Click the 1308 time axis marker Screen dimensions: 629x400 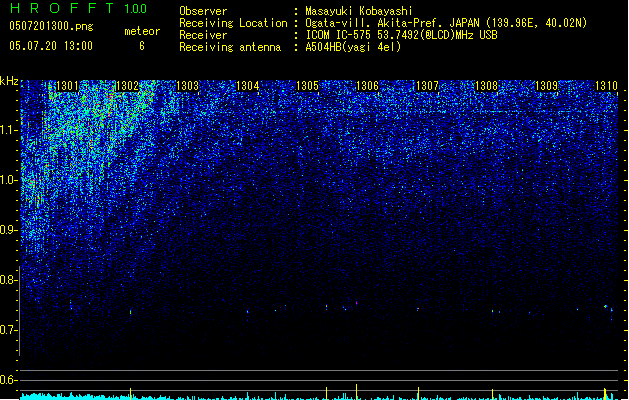click(487, 86)
